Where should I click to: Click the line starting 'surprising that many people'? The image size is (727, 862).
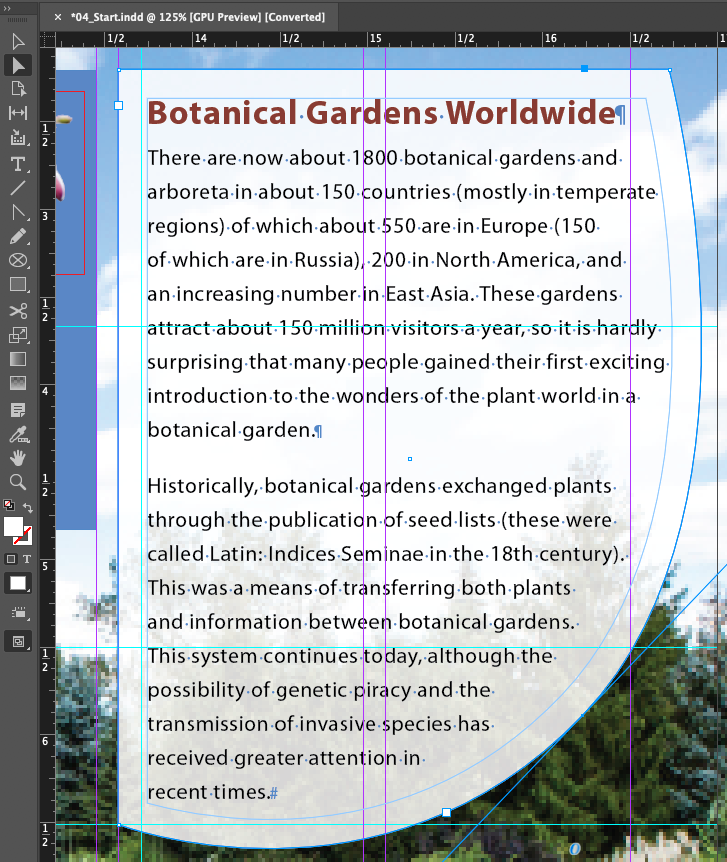[407, 362]
